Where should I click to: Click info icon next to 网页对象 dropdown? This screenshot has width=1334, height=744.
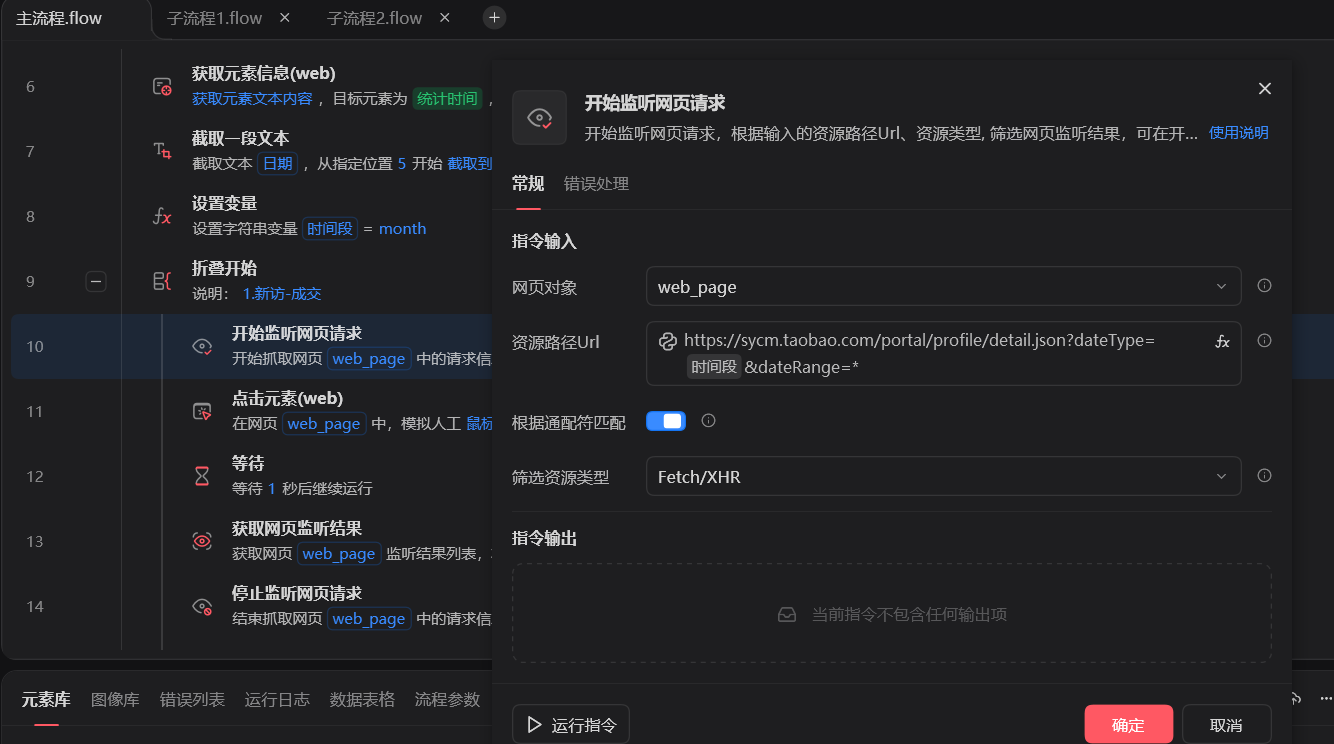point(1264,286)
